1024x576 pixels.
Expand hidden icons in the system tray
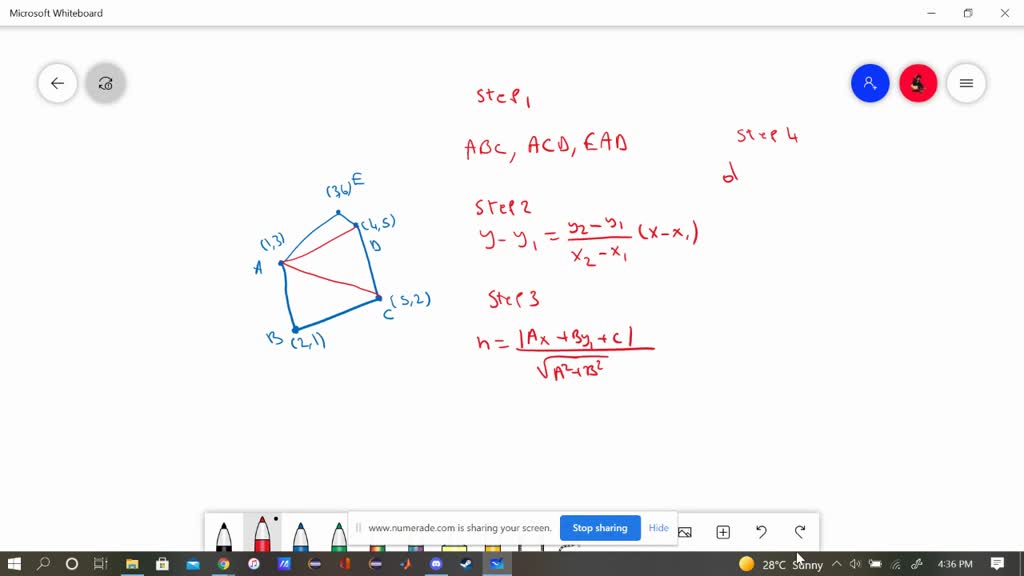(836, 564)
